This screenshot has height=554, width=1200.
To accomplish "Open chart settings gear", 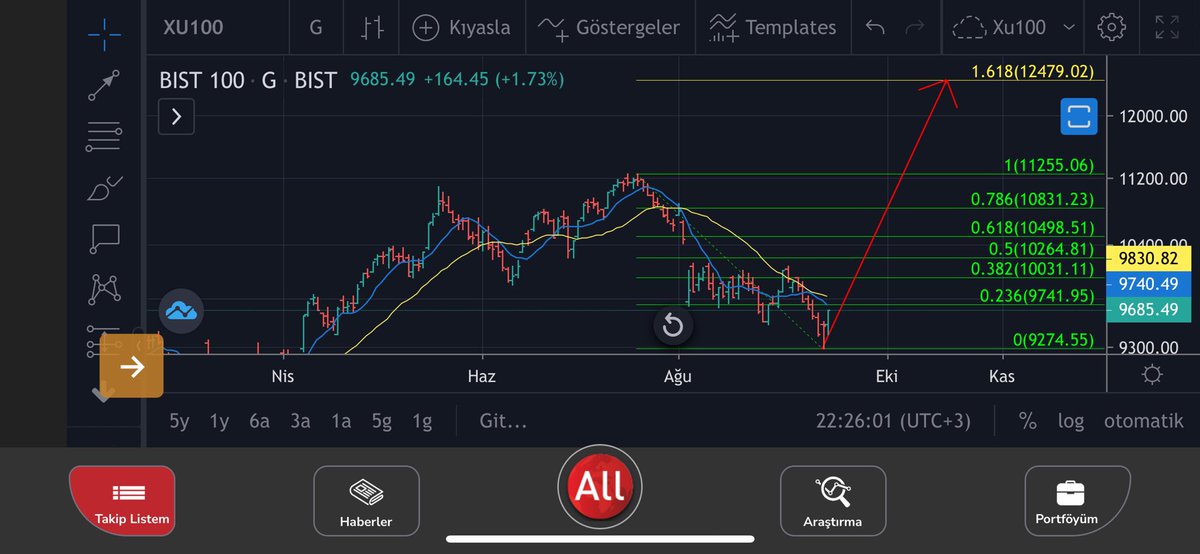I will (x=1110, y=27).
